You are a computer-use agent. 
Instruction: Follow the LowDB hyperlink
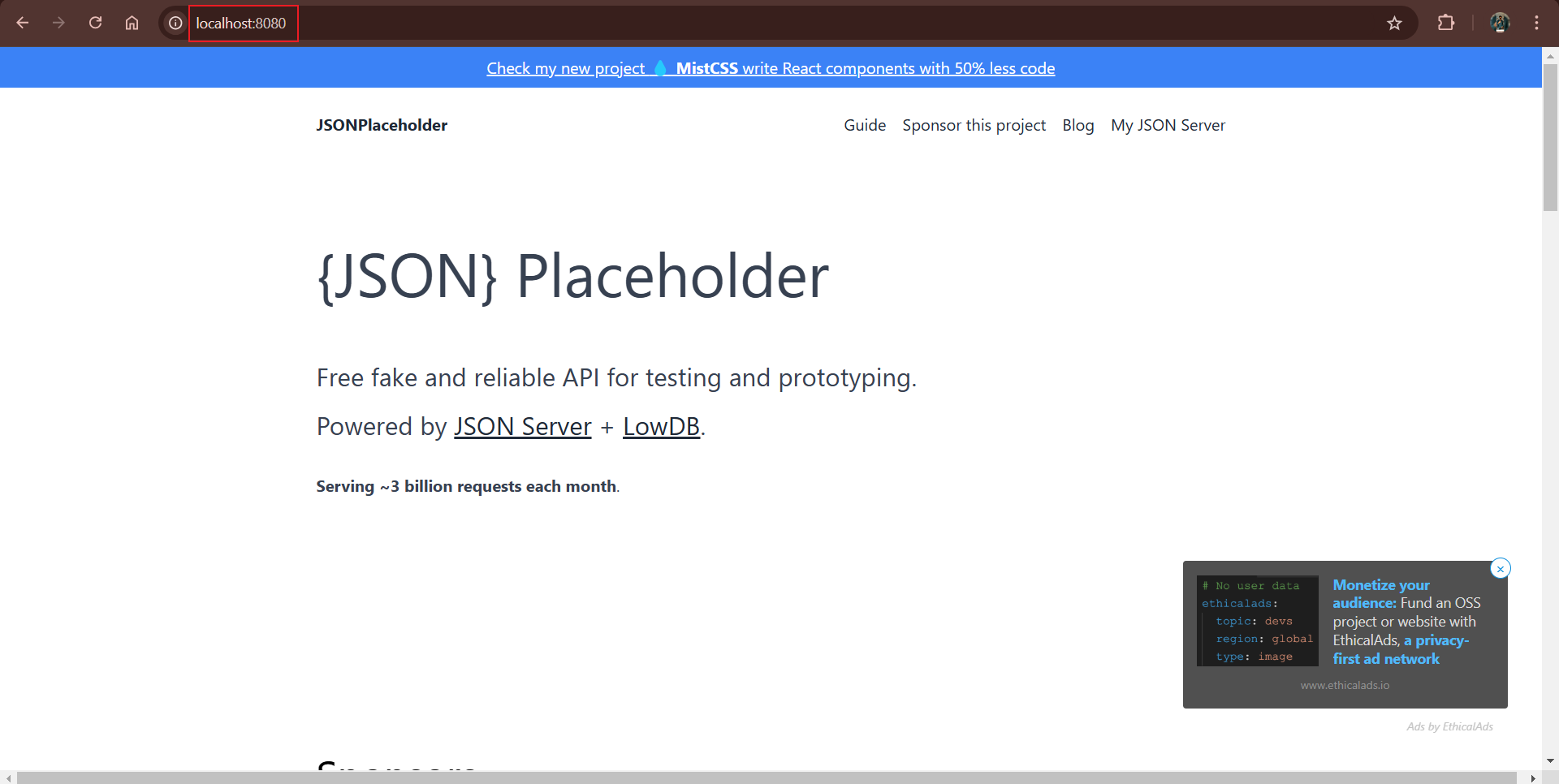[661, 427]
